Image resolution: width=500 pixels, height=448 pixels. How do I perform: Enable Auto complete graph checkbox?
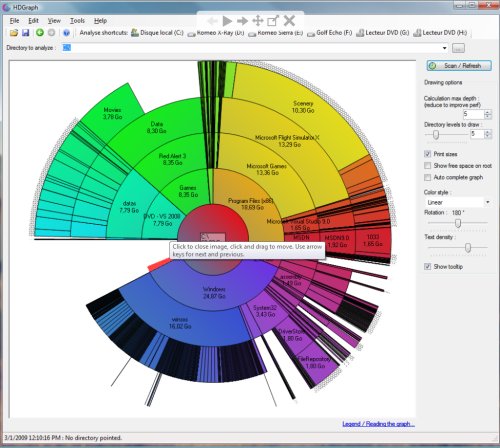[428, 177]
